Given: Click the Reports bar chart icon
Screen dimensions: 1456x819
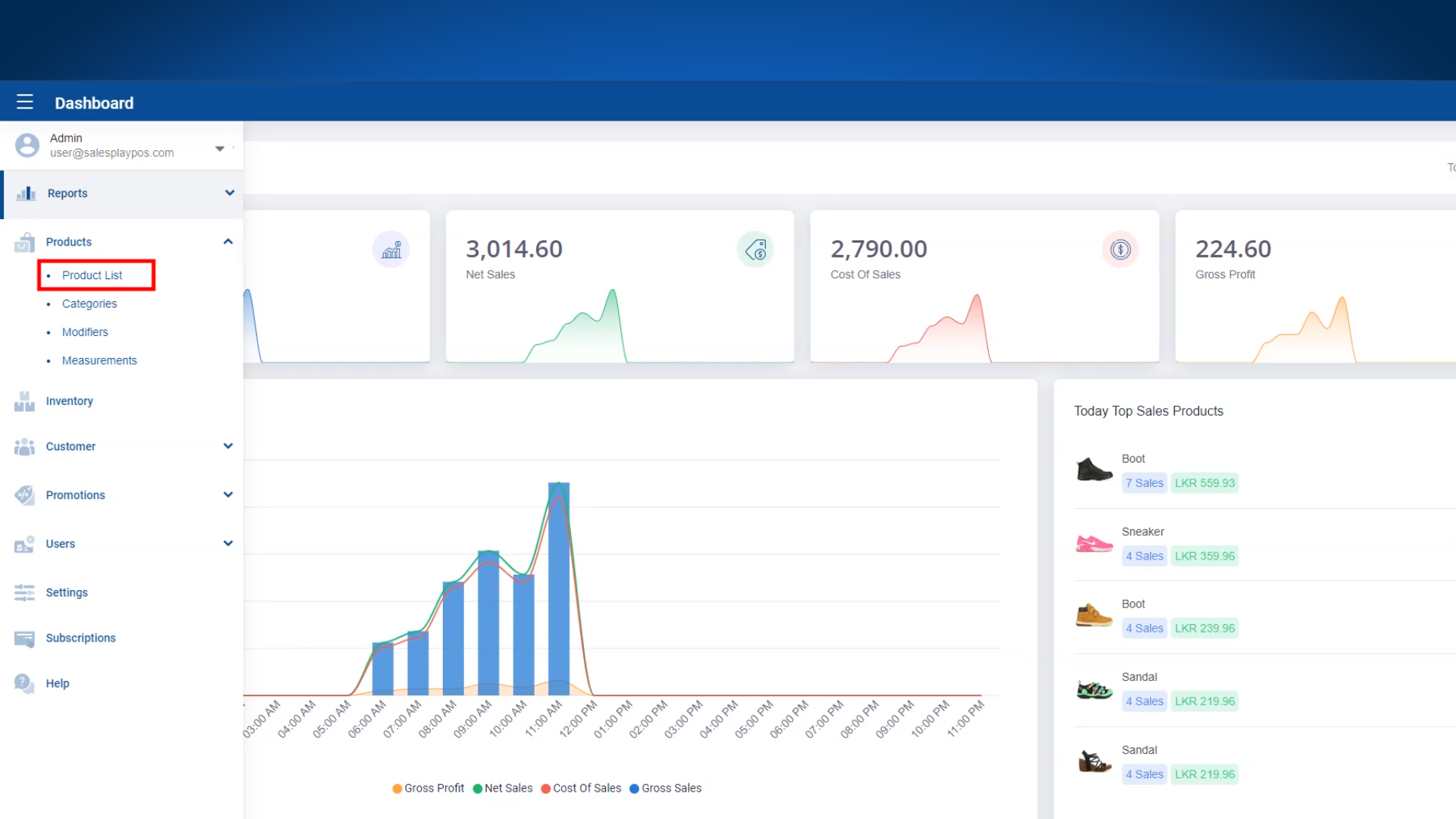Looking at the screenshot, I should point(26,193).
